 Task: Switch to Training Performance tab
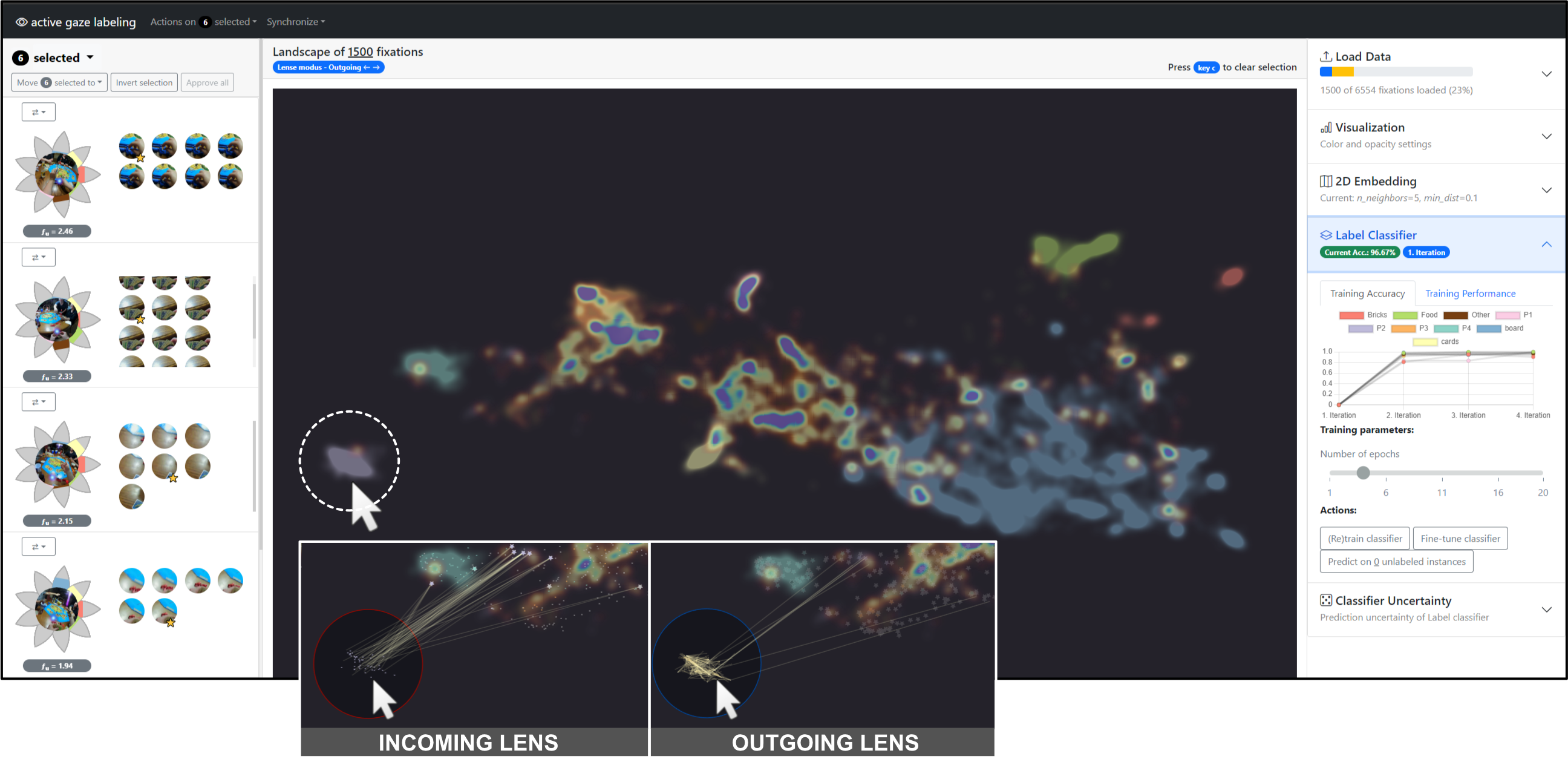pyautogui.click(x=1469, y=294)
